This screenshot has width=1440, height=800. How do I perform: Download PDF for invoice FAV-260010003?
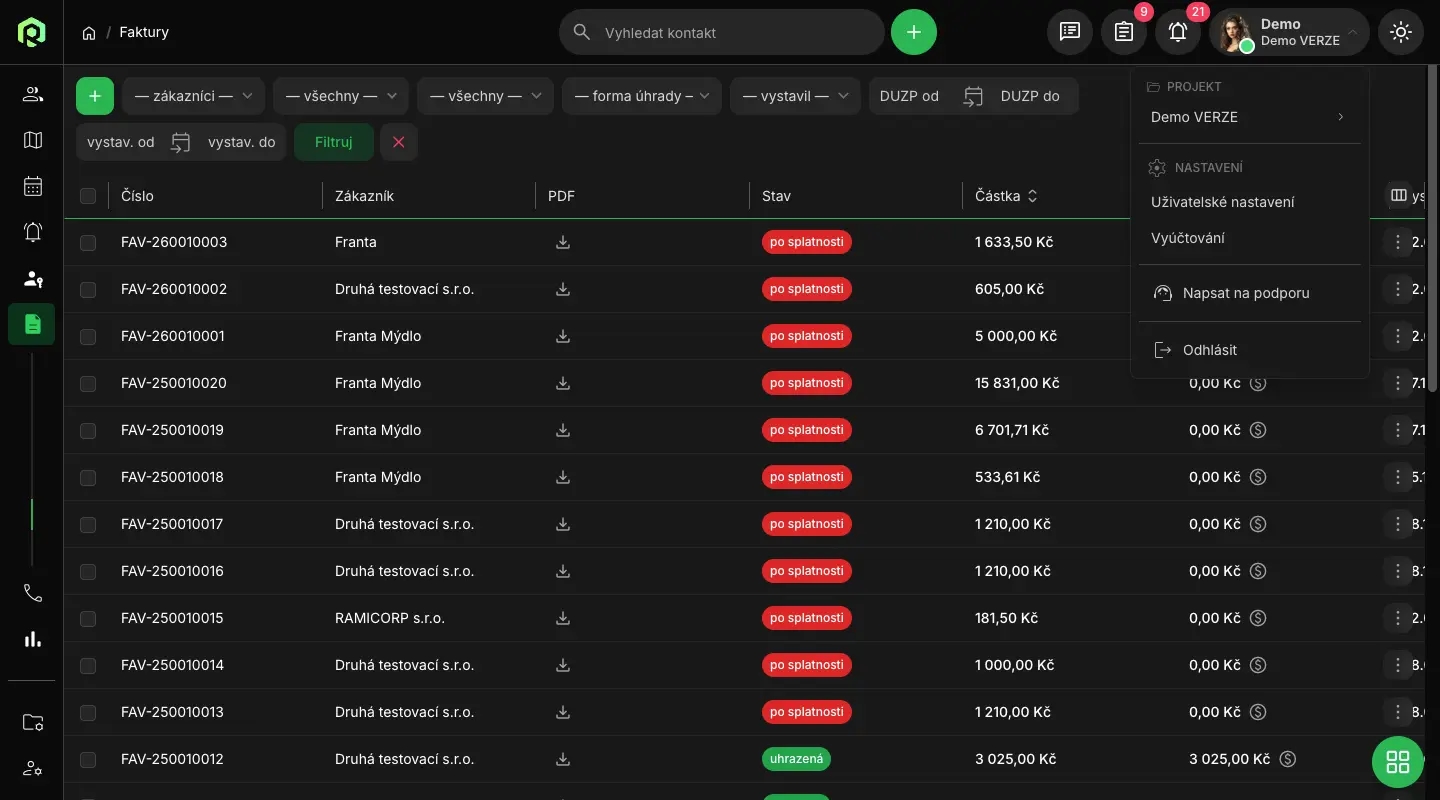(563, 242)
